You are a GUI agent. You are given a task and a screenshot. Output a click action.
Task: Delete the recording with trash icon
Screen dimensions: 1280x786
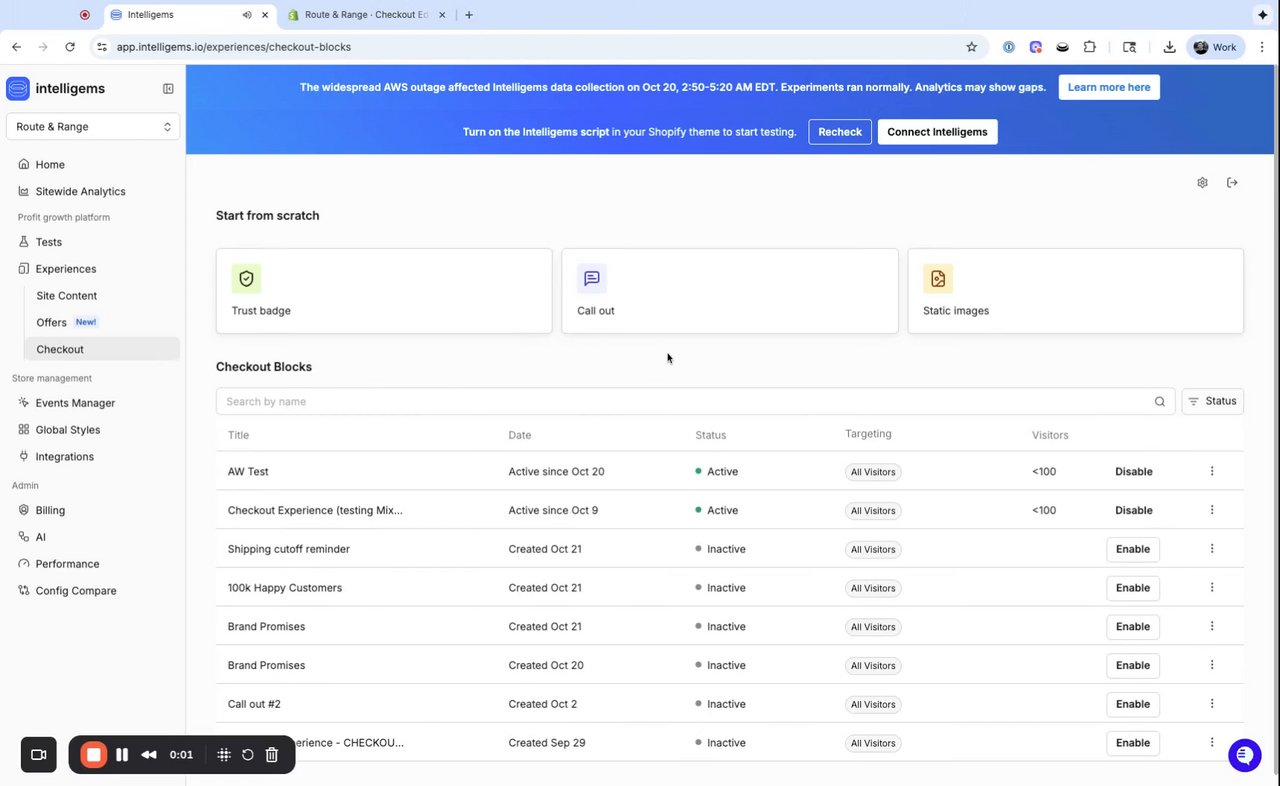click(271, 755)
